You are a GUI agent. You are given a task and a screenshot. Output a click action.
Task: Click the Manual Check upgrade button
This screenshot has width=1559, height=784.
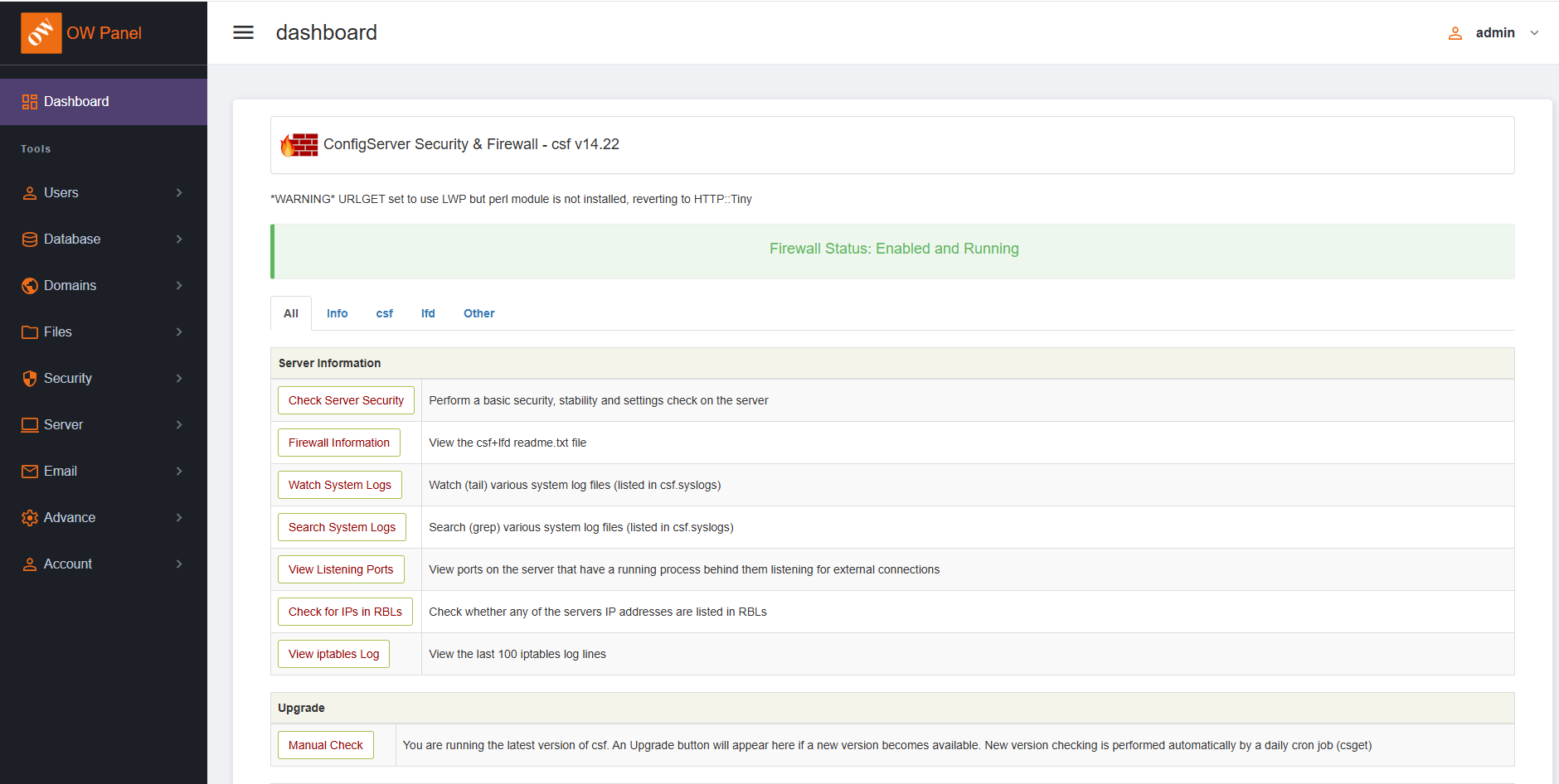pyautogui.click(x=325, y=745)
